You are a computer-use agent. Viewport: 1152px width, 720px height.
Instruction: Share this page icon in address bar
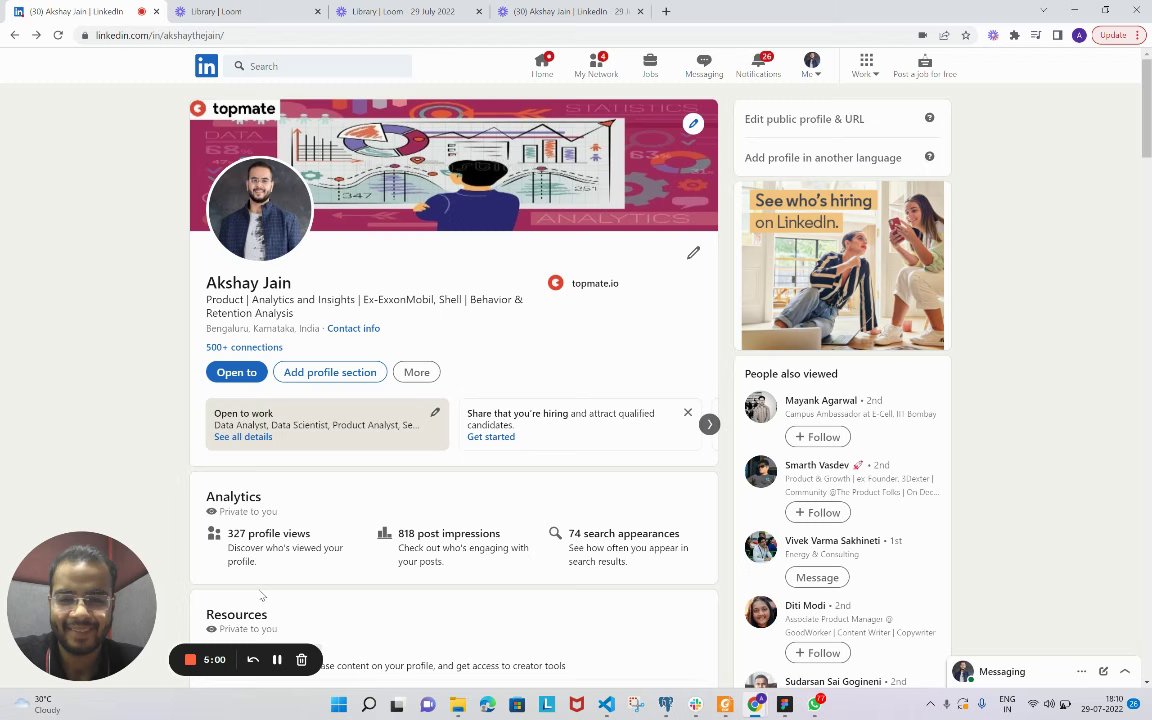pyautogui.click(x=944, y=35)
